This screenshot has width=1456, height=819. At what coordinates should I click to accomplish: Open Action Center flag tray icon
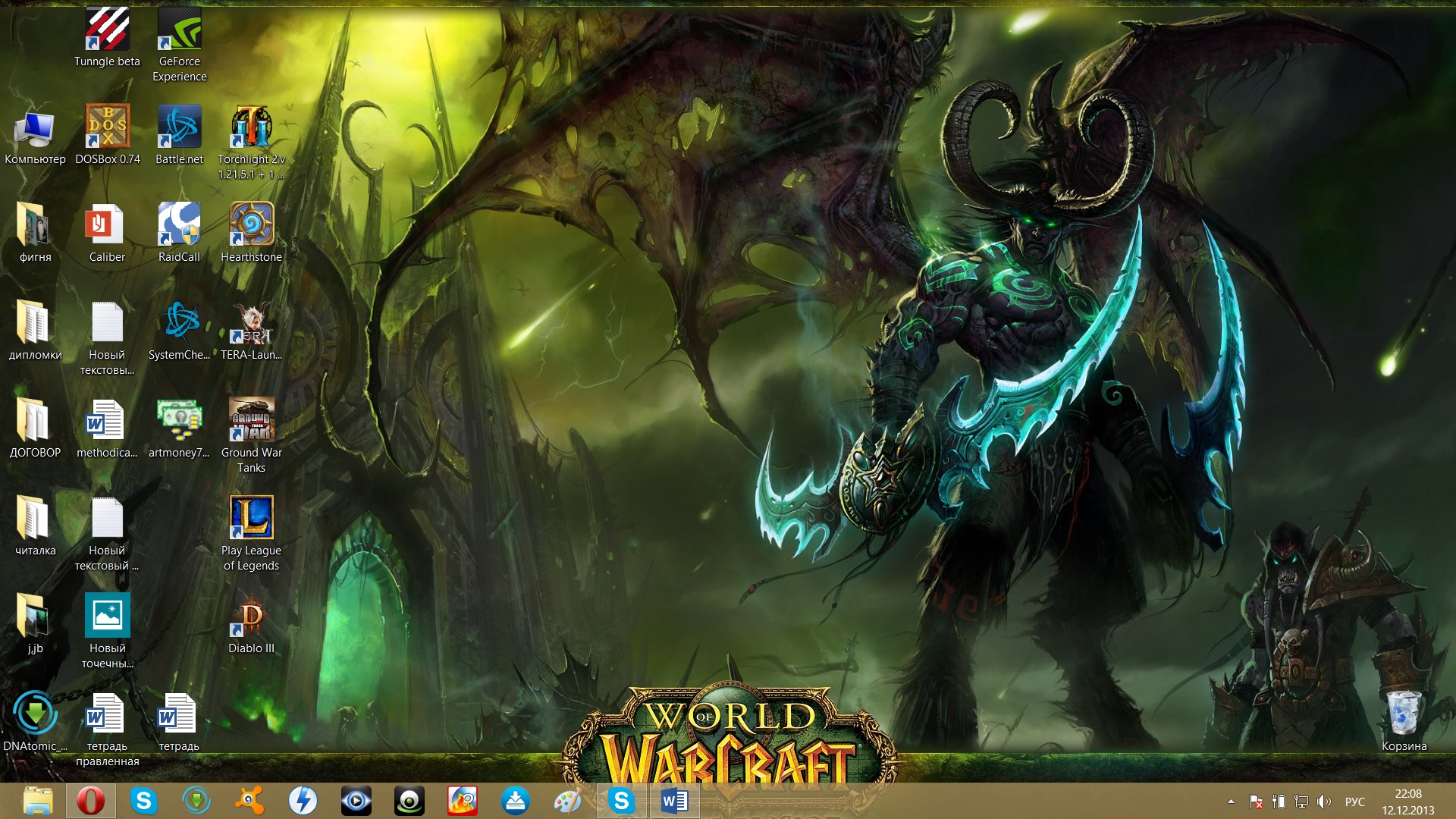point(1256,802)
